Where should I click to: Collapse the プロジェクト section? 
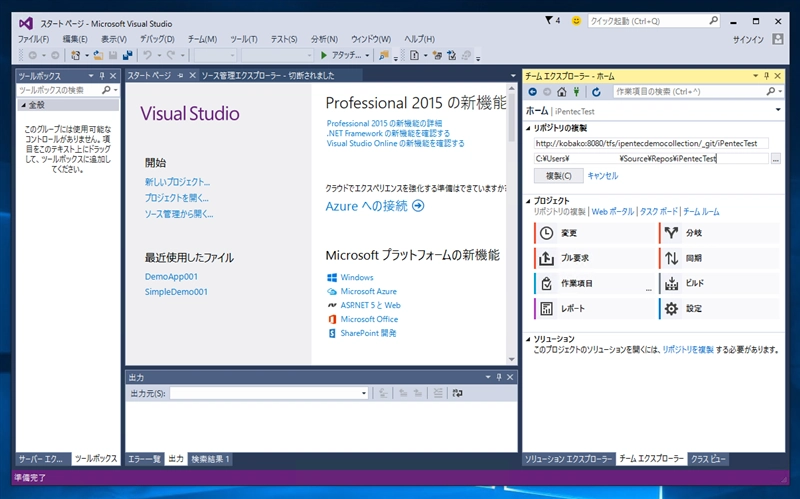528,201
